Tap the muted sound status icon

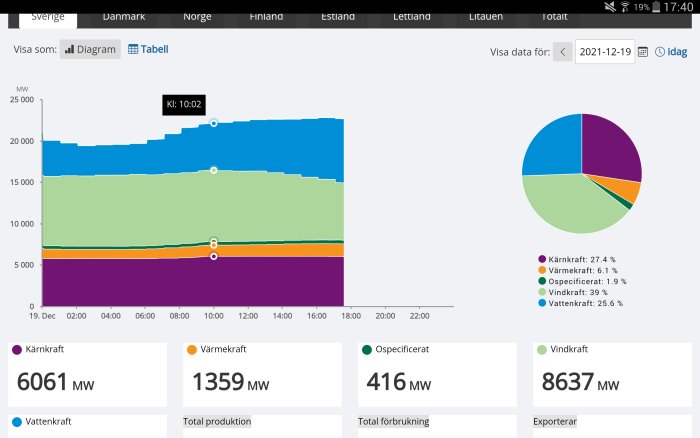pos(610,7)
